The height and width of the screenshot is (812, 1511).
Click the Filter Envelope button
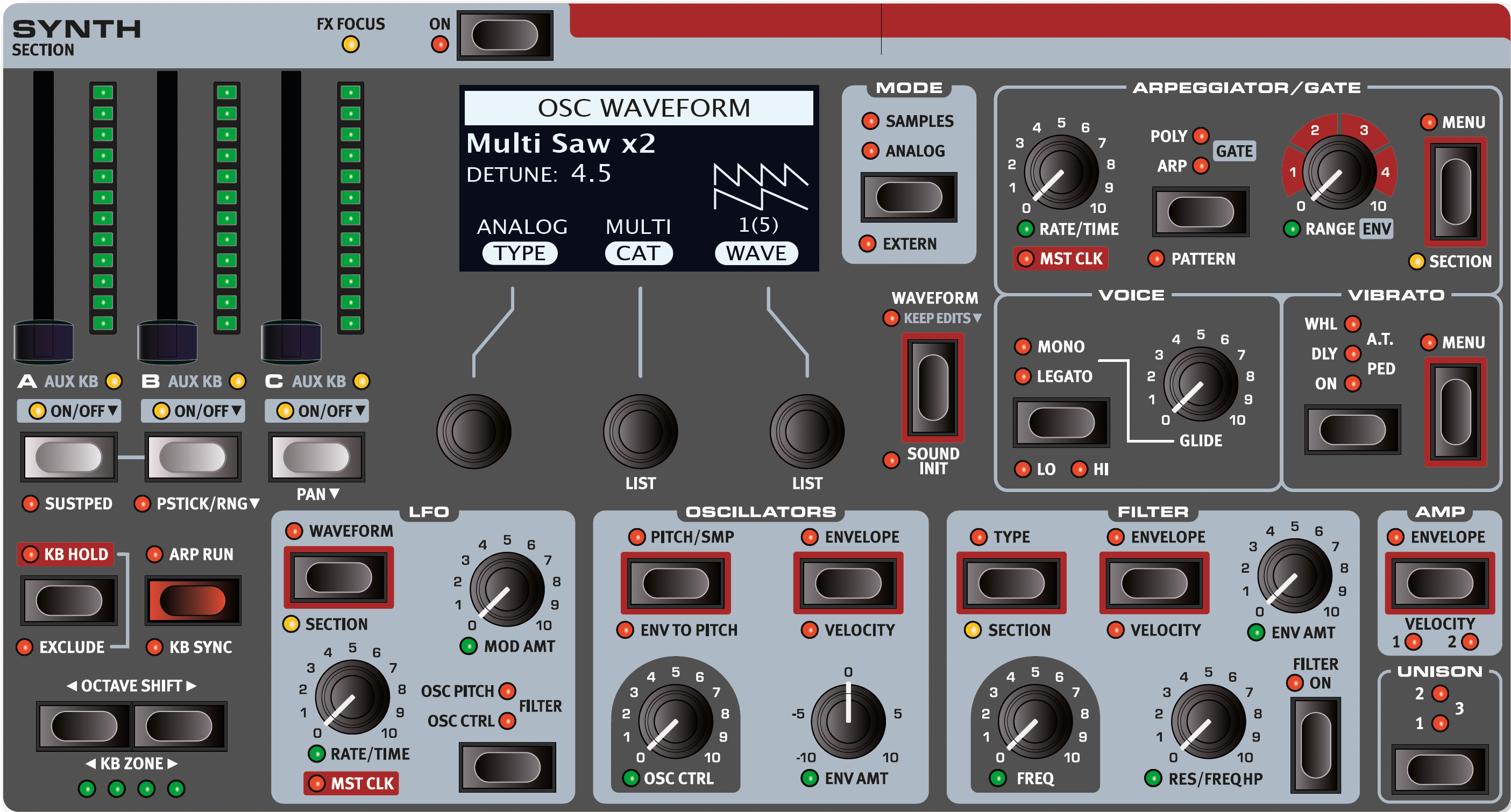coord(1154,583)
